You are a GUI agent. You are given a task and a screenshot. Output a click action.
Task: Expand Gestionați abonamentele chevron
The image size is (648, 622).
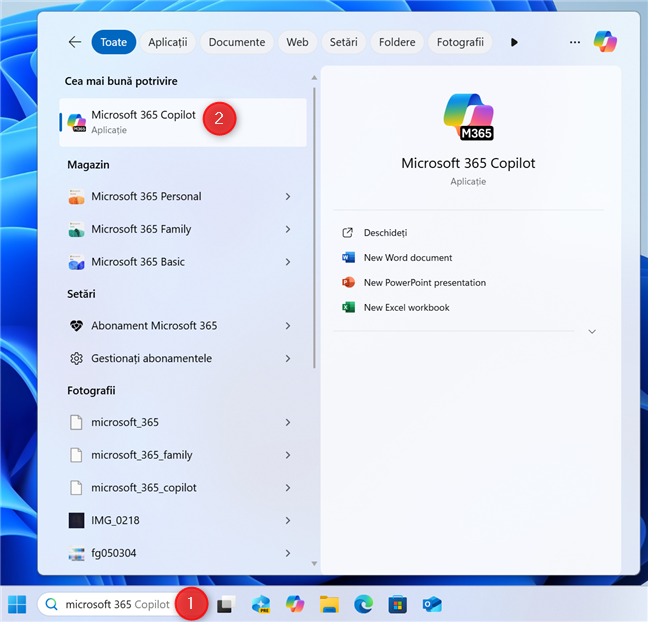(288, 358)
